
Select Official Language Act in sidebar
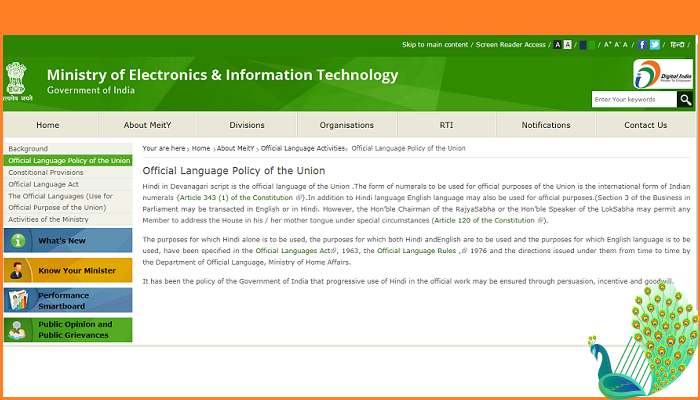pos(44,184)
